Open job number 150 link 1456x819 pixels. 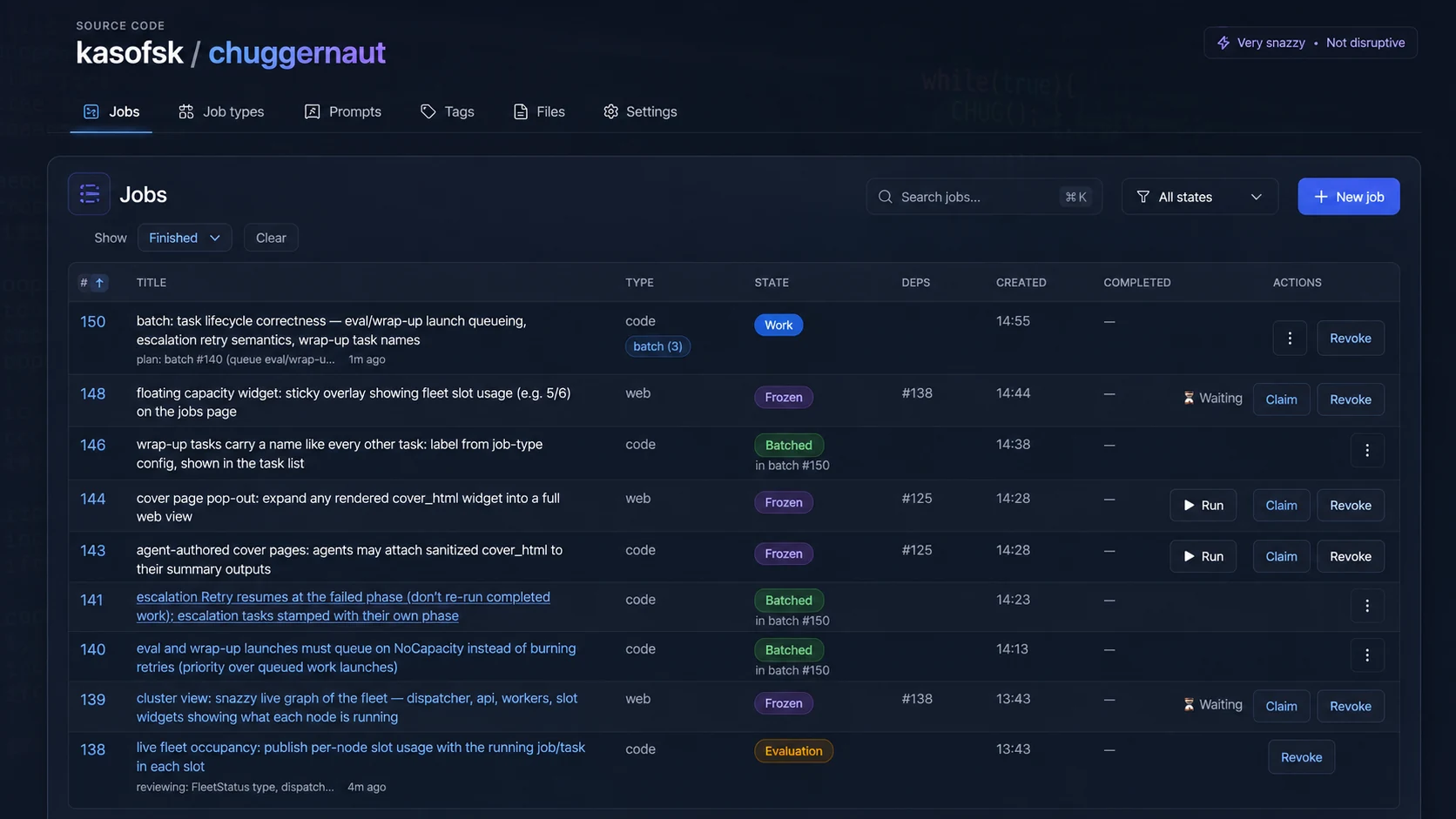pyautogui.click(x=93, y=322)
